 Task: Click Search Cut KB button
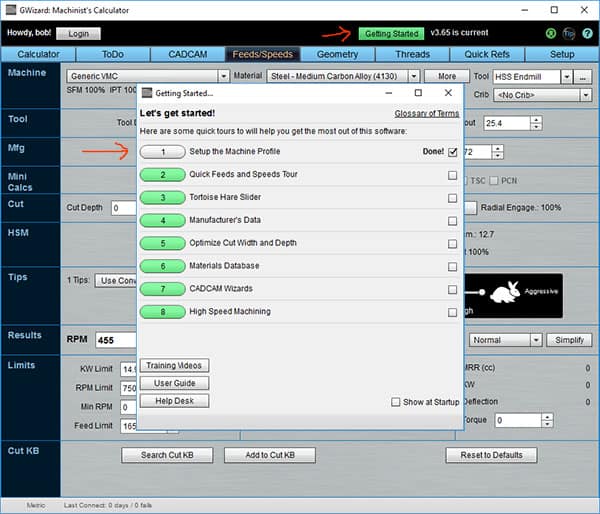tap(167, 455)
